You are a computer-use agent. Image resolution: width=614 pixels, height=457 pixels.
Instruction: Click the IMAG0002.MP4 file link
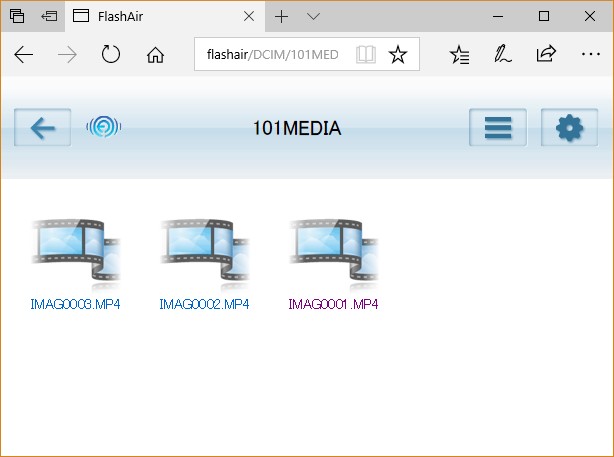[x=204, y=304]
